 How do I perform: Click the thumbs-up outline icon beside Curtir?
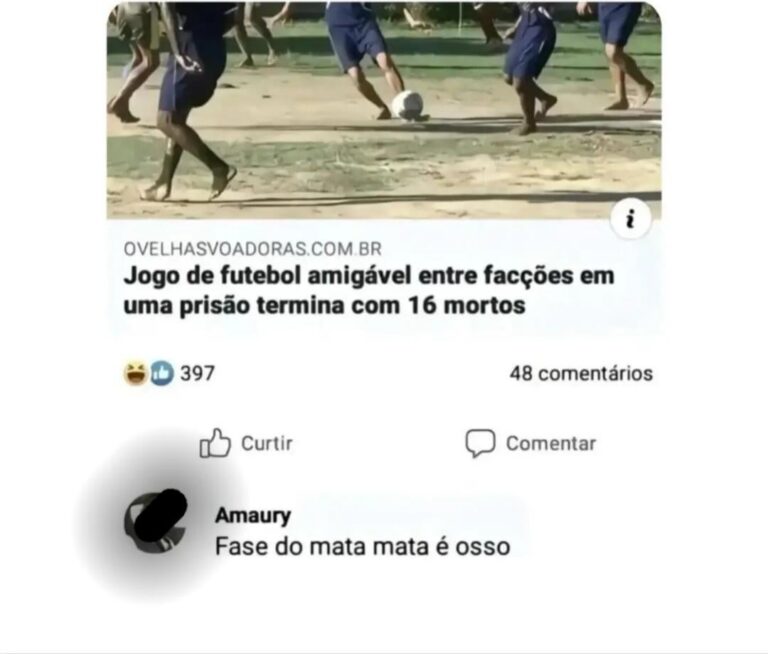tap(215, 443)
